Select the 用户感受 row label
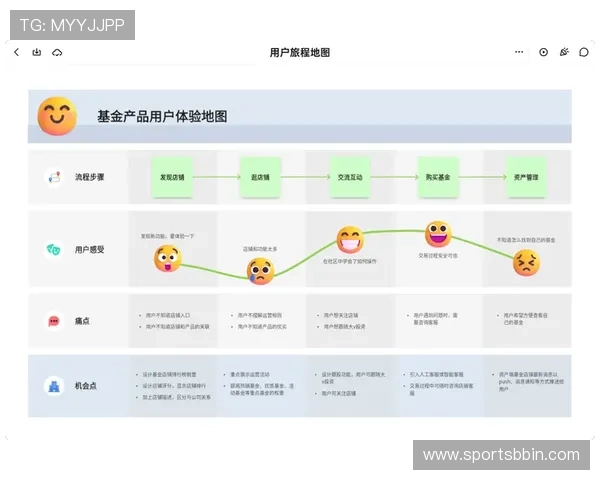The width and height of the screenshot is (600, 480). coord(90,250)
